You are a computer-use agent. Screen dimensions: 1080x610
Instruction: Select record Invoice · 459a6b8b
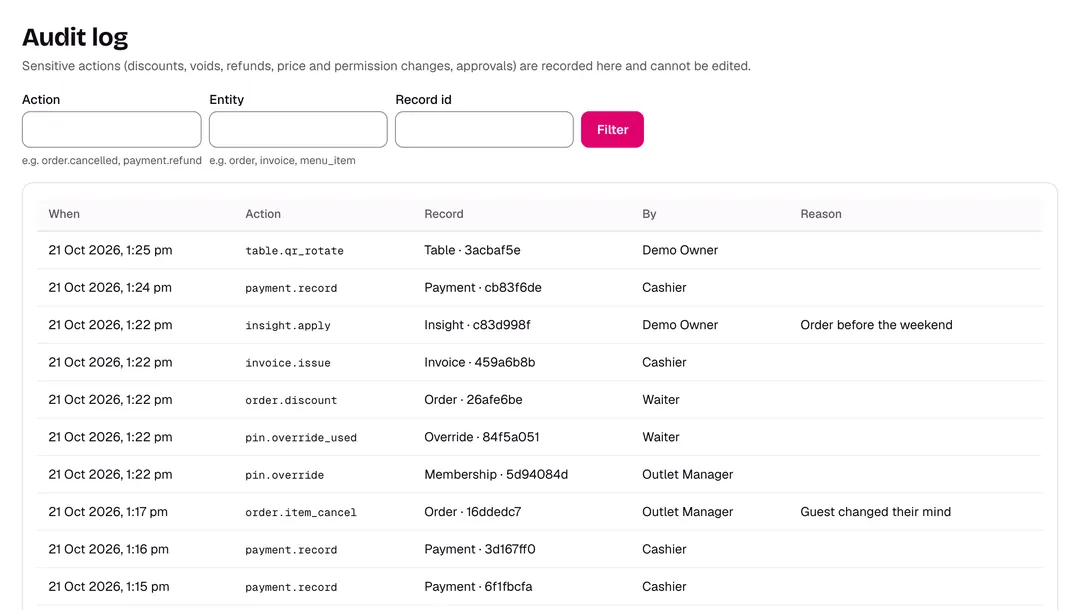[479, 362]
